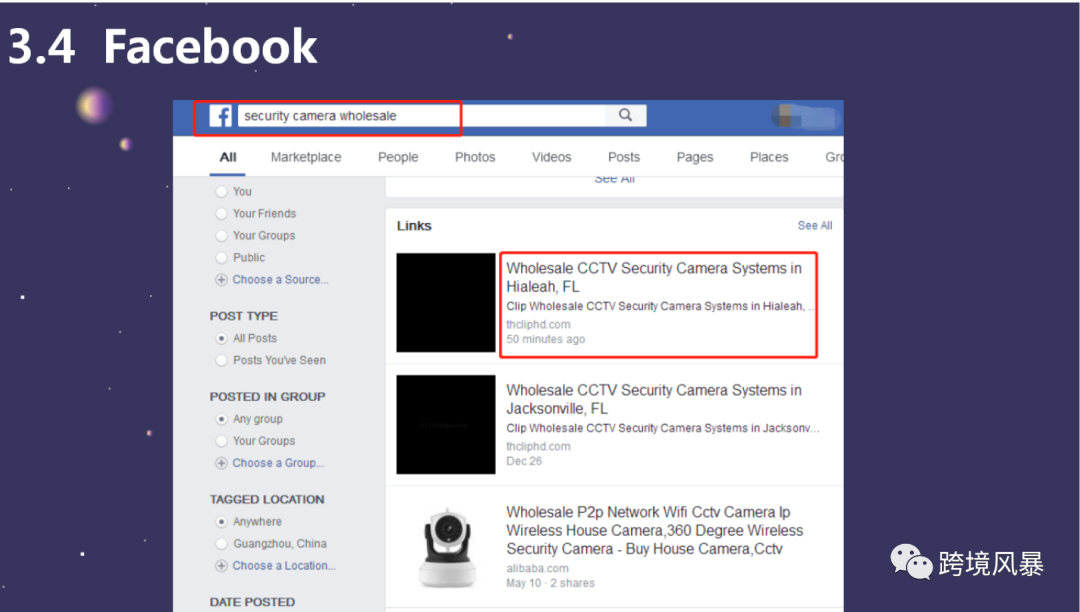Click thcliphd.com under the Jacksonville result

click(538, 446)
